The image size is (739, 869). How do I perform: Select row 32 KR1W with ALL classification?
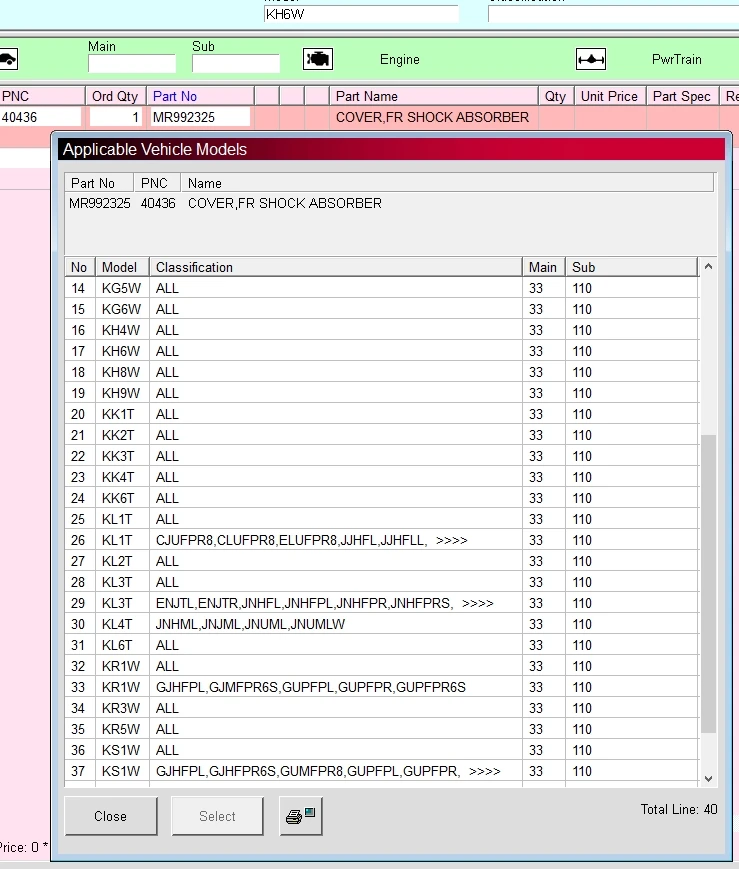(x=381, y=666)
